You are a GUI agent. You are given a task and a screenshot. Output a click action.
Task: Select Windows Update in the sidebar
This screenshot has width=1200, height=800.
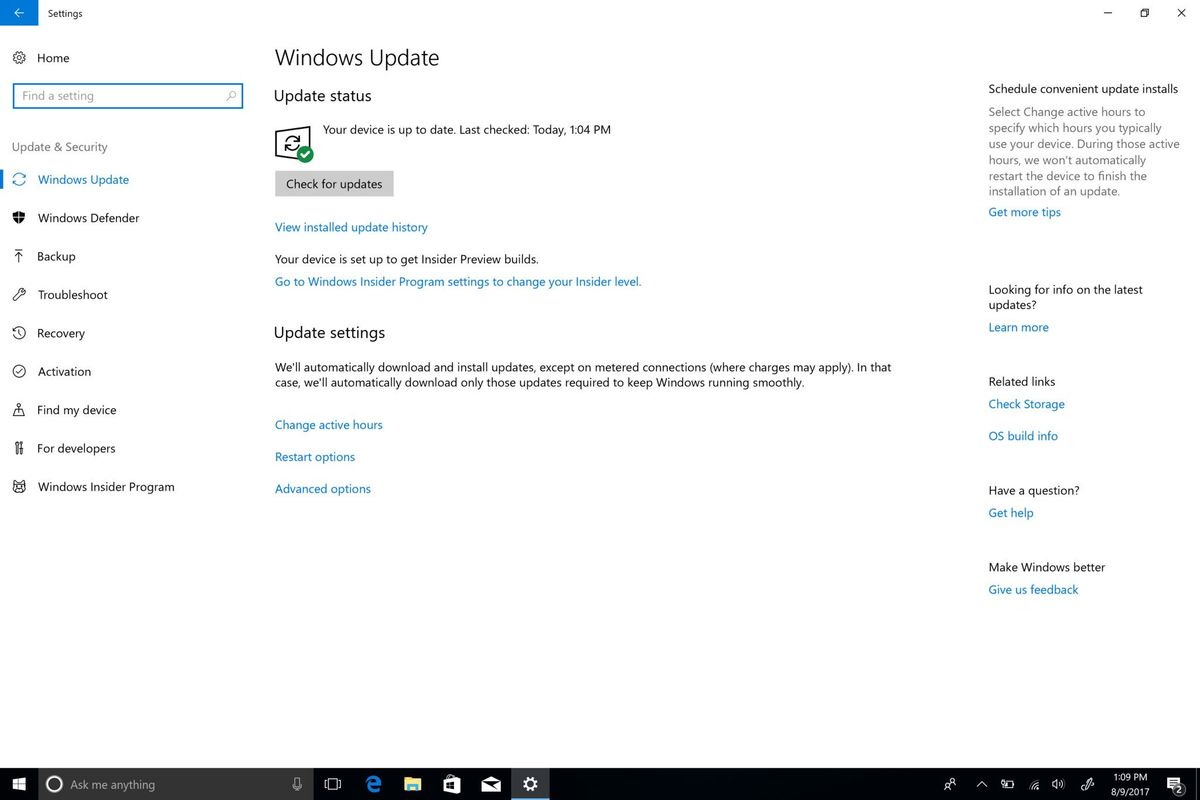(x=82, y=179)
